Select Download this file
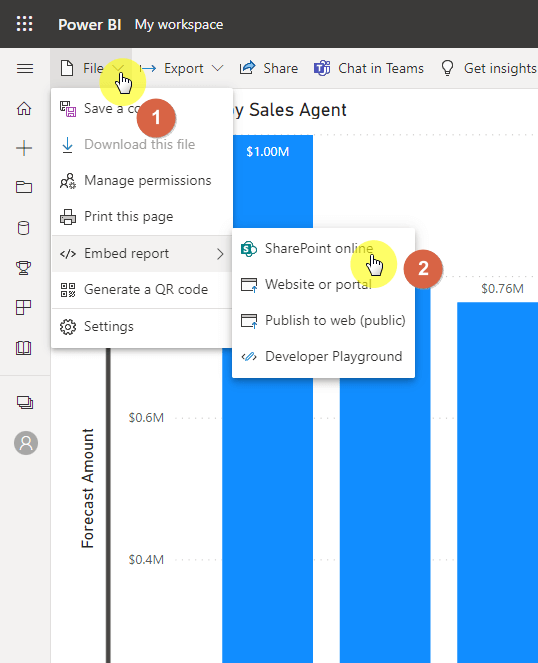 point(142,145)
